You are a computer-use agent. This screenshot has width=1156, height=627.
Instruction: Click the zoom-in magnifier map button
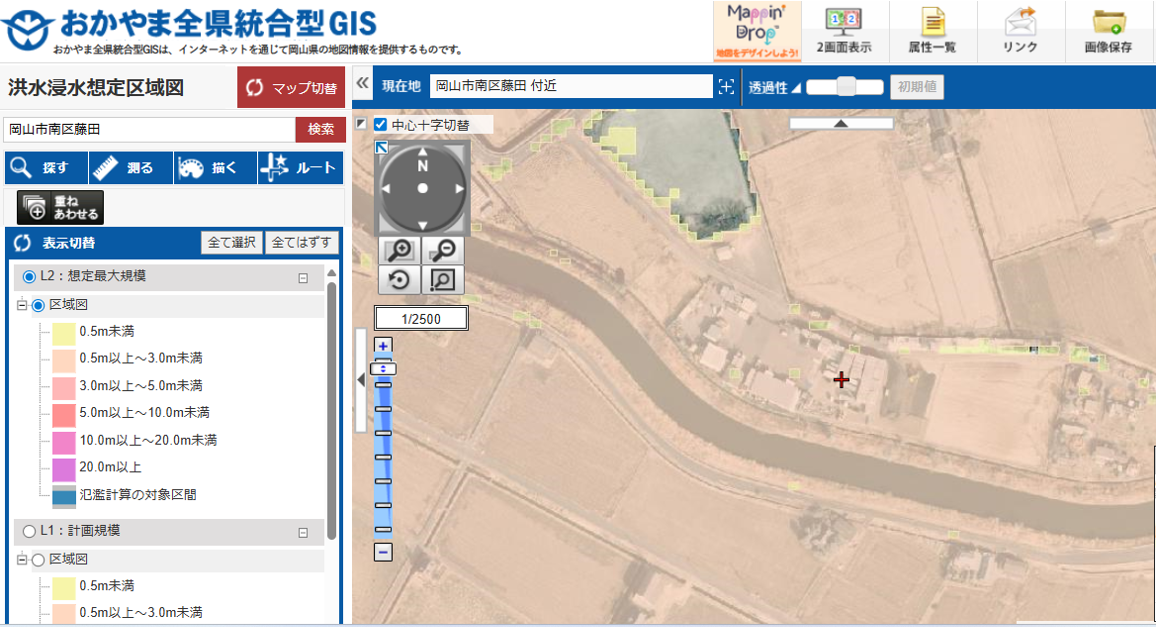tap(399, 251)
